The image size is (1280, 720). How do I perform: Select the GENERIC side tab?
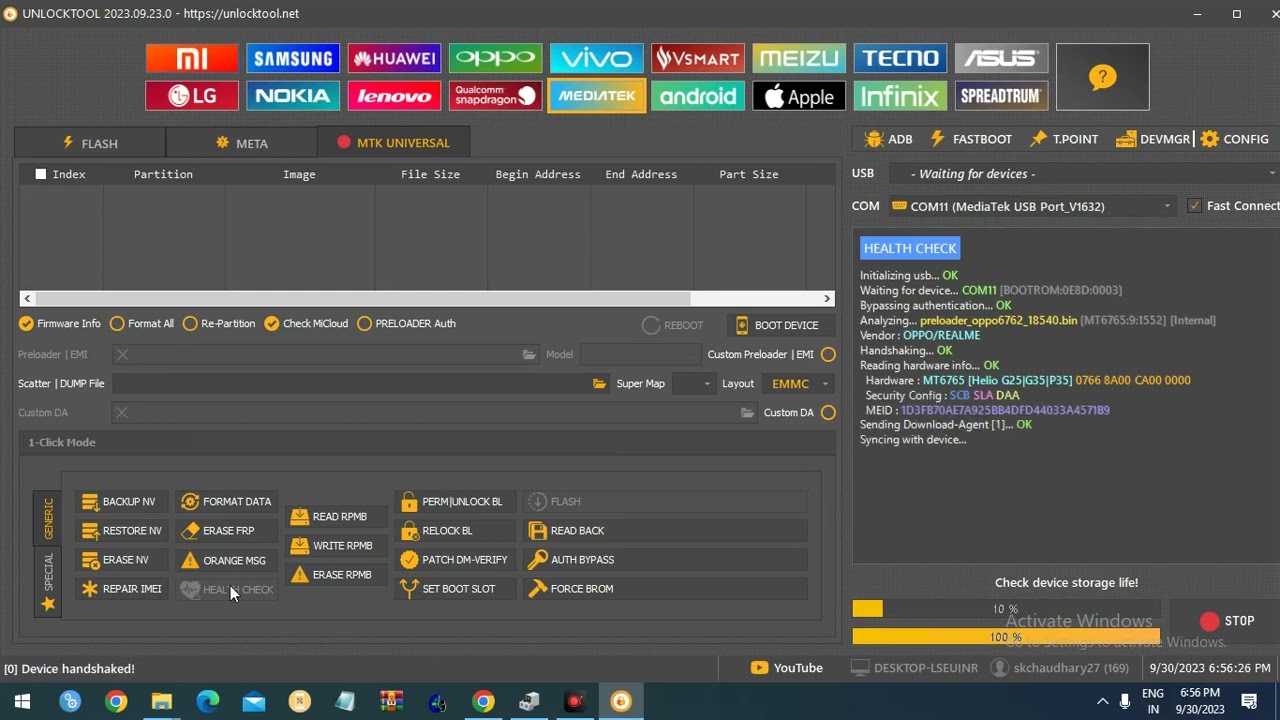[48, 518]
